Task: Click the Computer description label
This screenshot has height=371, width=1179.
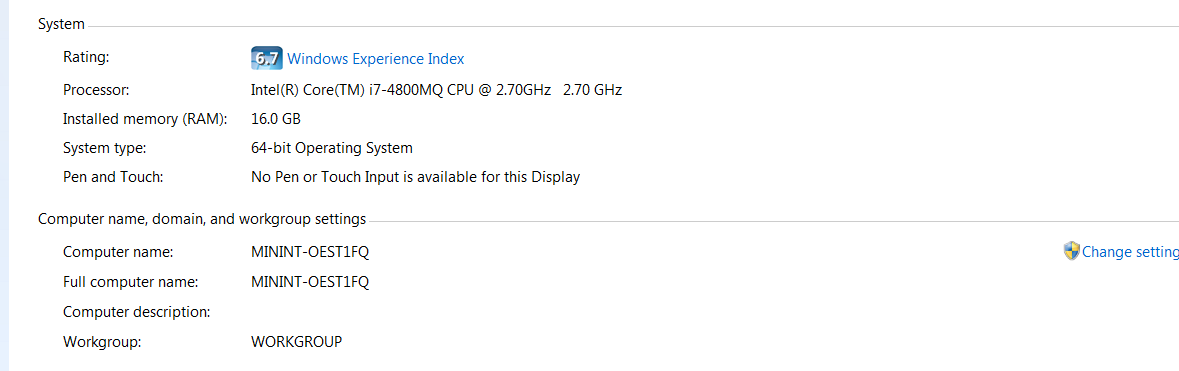Action: coord(137,312)
